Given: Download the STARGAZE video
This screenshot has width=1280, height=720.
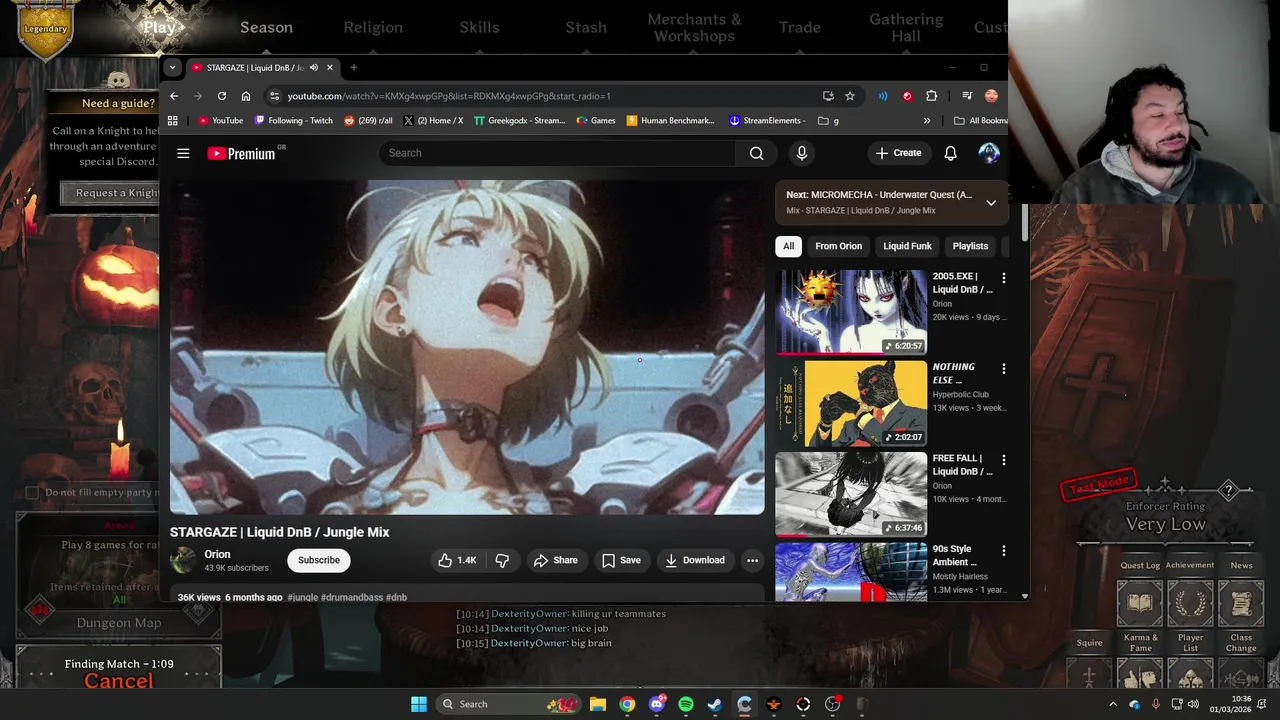Looking at the screenshot, I should point(695,560).
